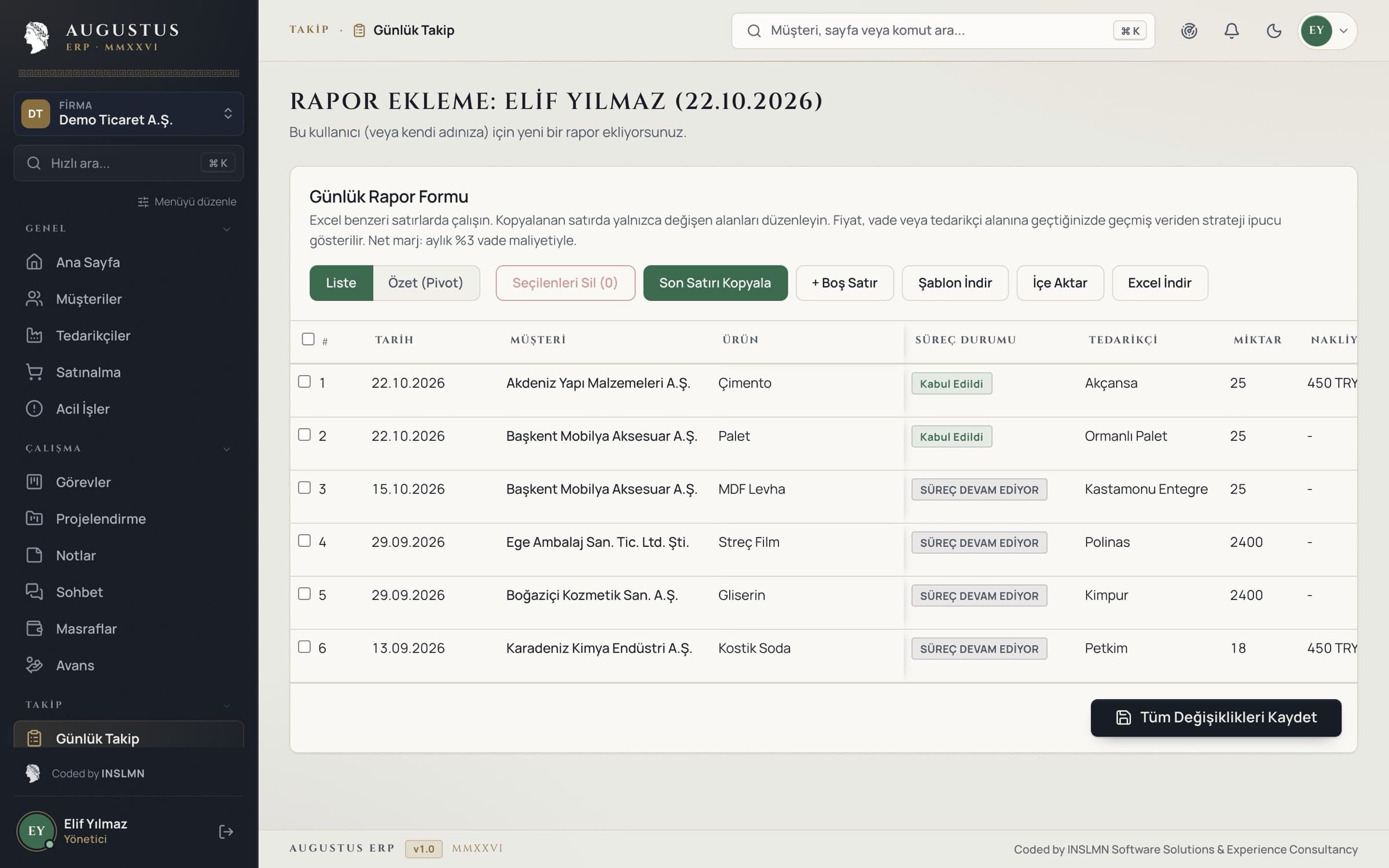Click the Augustus logo head icon
1389x868 pixels.
36,37
